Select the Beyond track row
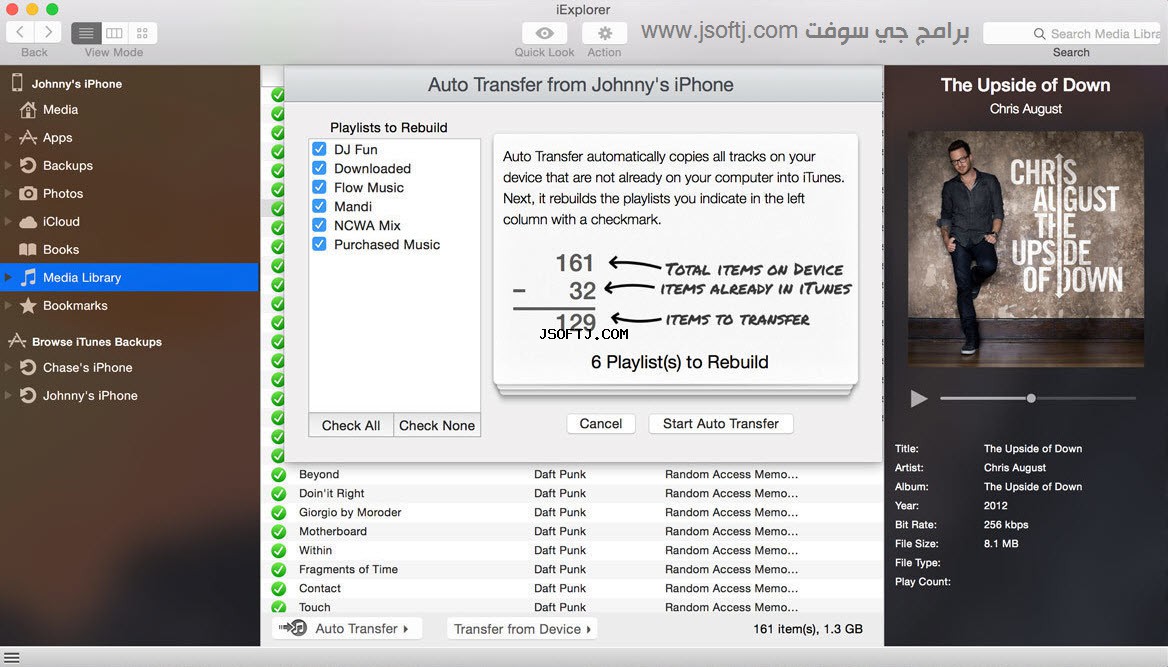 point(572,474)
